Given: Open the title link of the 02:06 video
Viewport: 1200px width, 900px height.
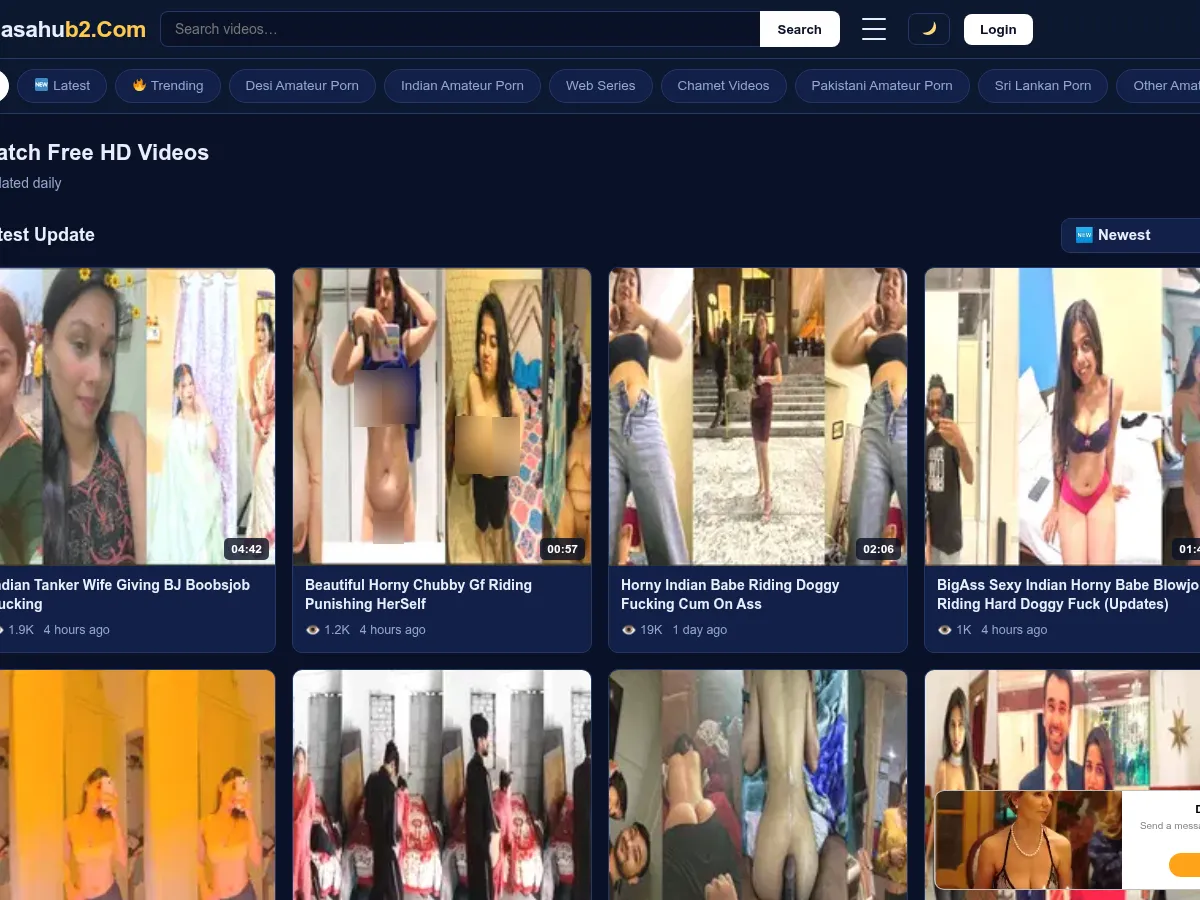Looking at the screenshot, I should (730, 594).
